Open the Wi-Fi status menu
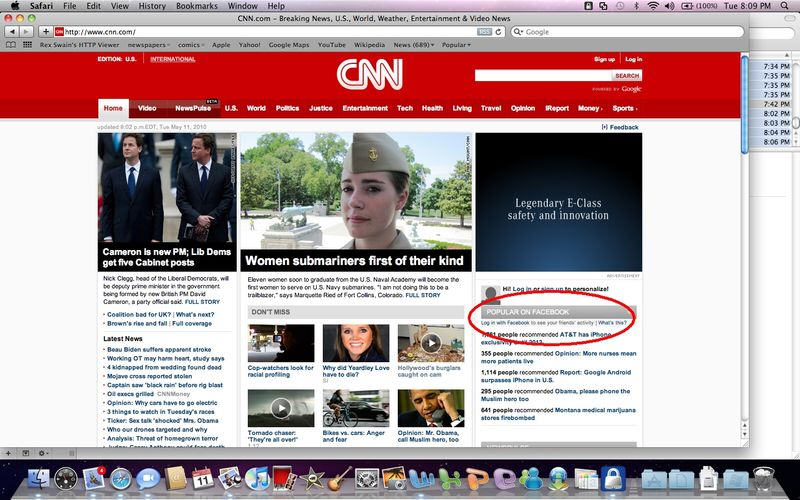Image resolution: width=800 pixels, height=500 pixels. click(653, 6)
